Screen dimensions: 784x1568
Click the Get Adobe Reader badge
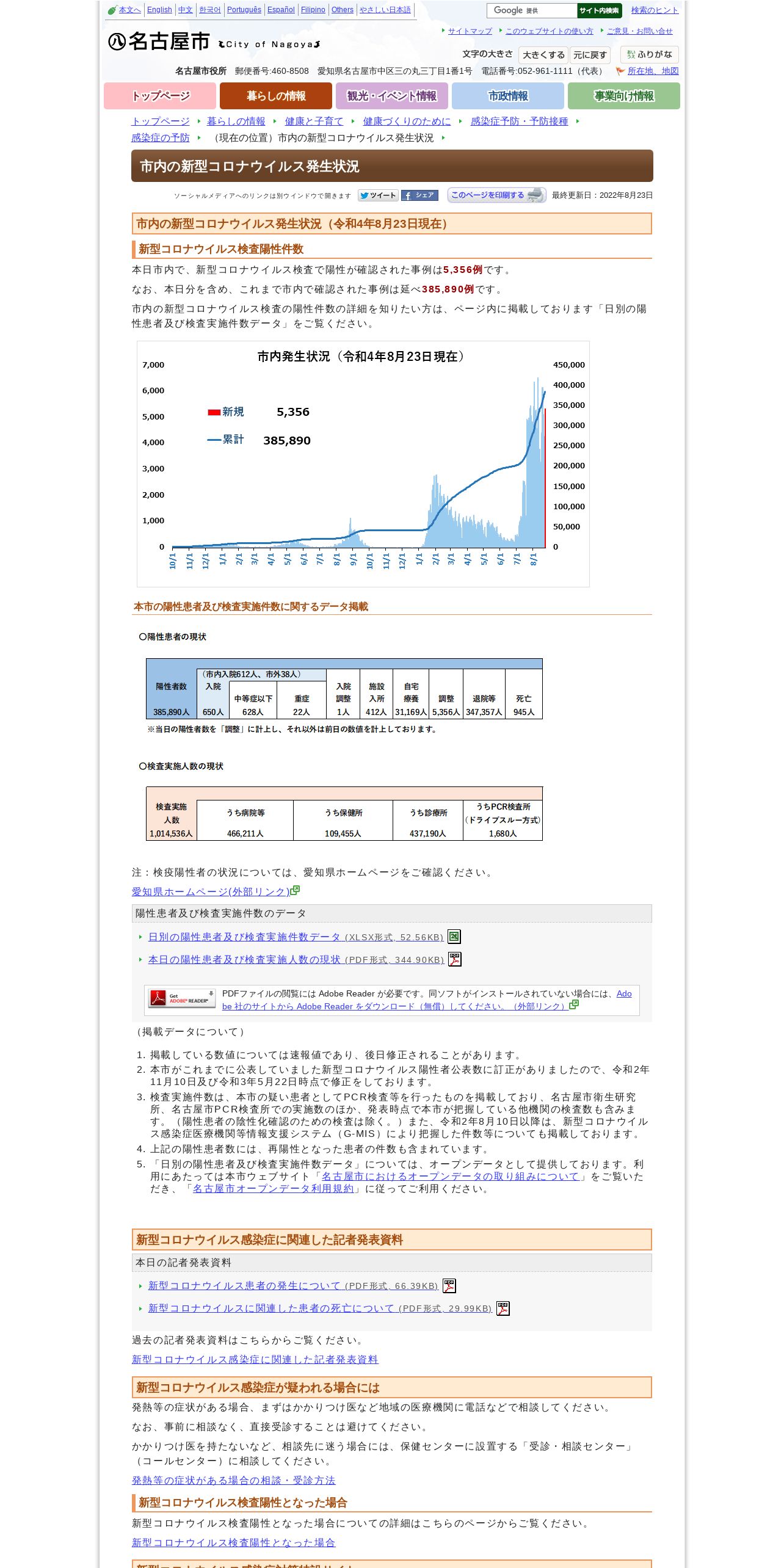click(x=182, y=998)
